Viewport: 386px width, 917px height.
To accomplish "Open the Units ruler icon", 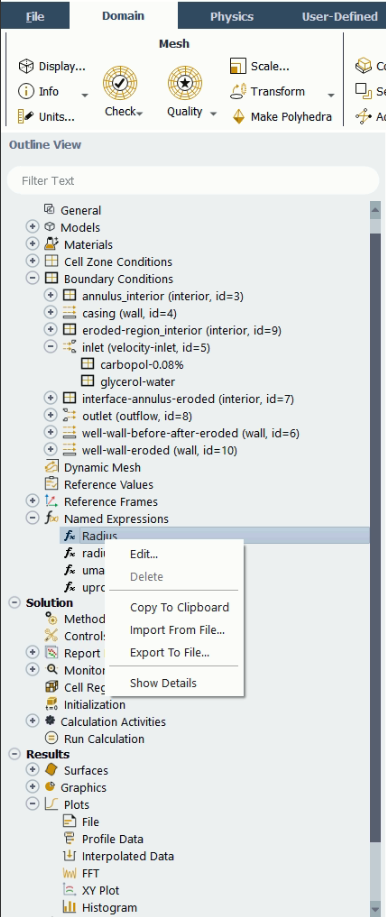I will (x=26, y=116).
